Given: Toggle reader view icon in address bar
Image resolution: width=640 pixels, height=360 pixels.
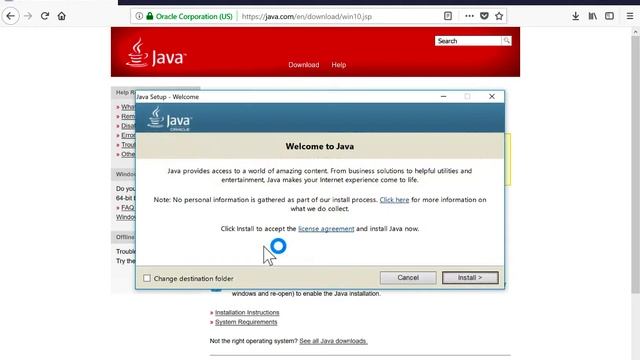Looking at the screenshot, I should click(448, 16).
